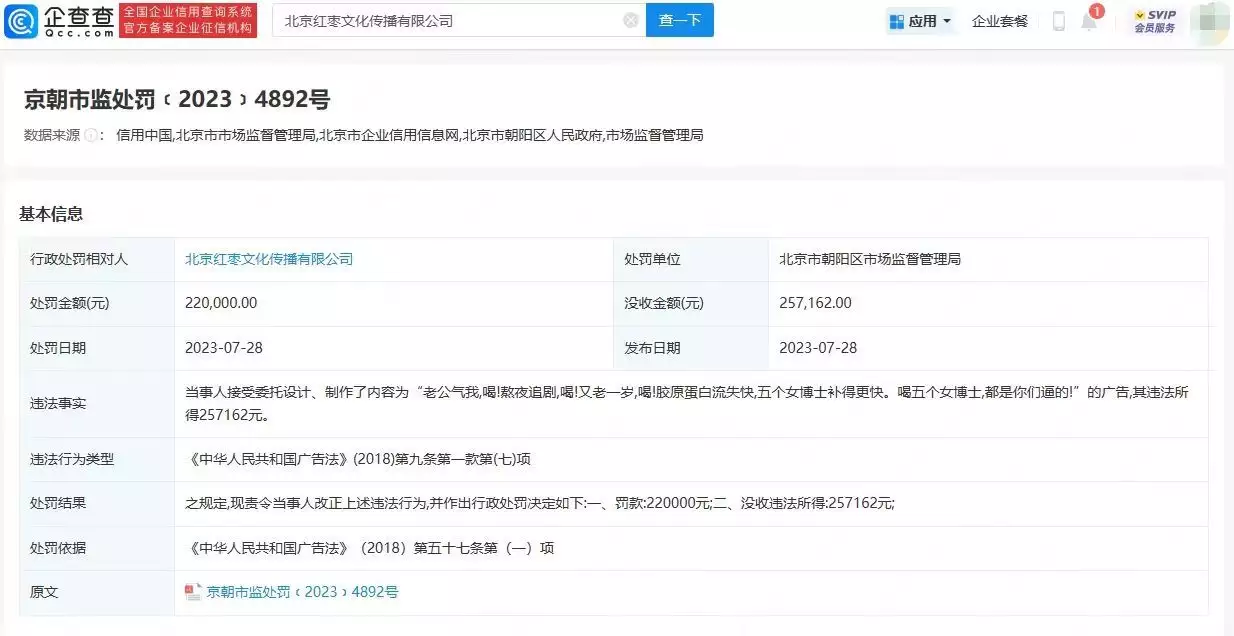Screen dimensions: 1234x636
Task: Click the Qcc 企查查 logo
Action: [x=59, y=20]
